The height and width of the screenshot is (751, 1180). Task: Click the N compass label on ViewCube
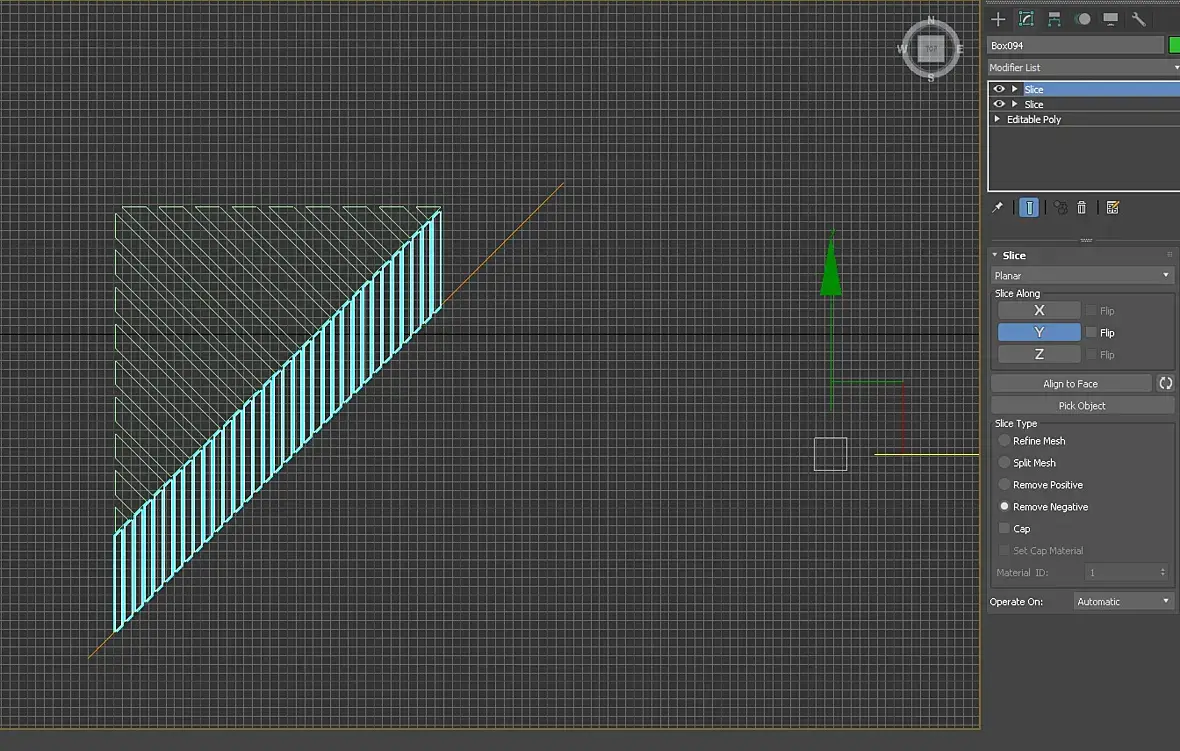pyautogui.click(x=931, y=20)
